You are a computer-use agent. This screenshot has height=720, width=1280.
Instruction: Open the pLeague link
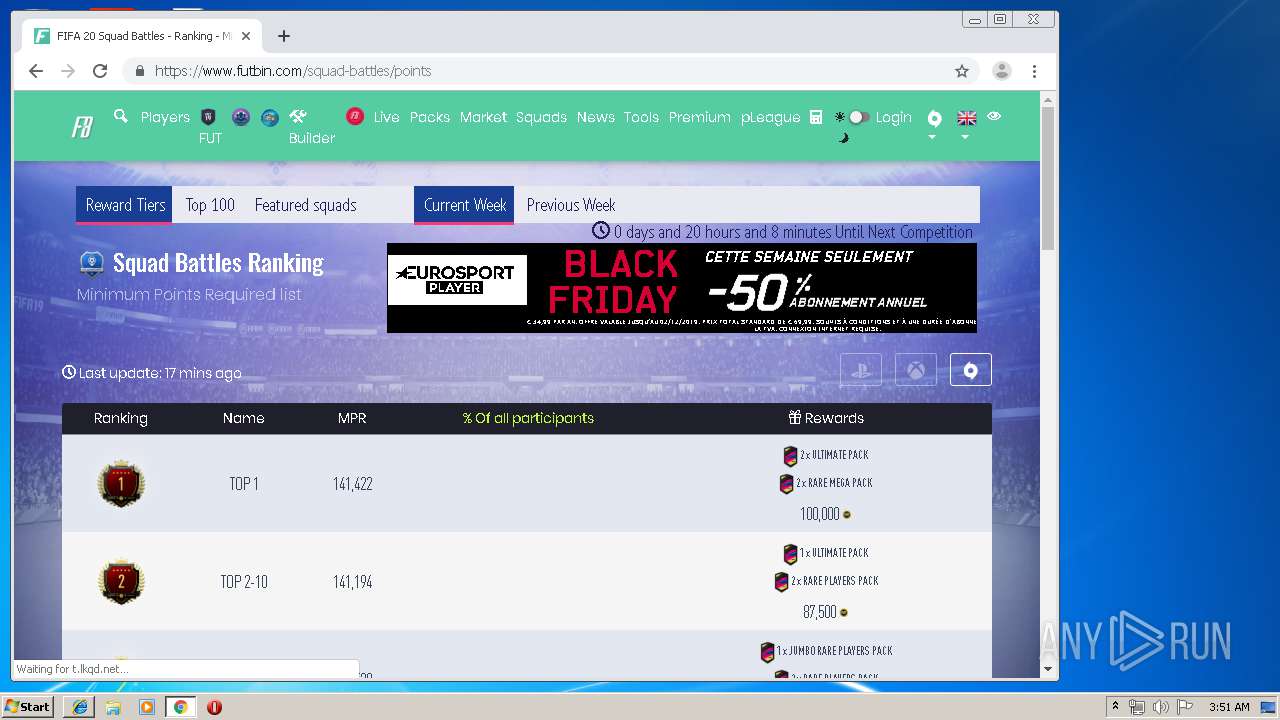[x=770, y=117]
